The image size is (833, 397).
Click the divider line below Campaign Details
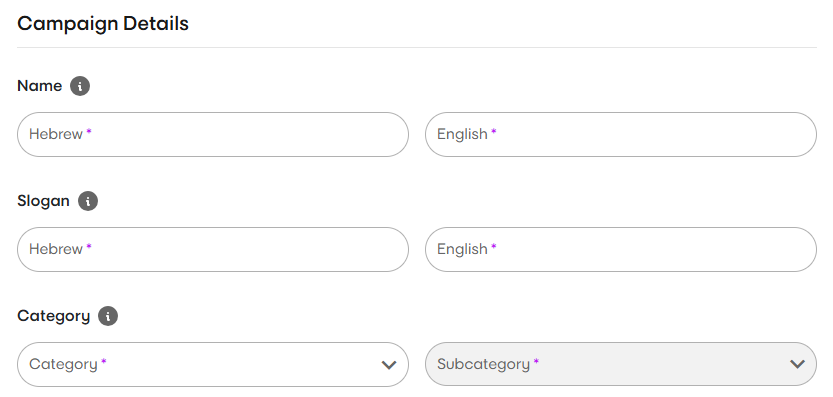coord(417,48)
